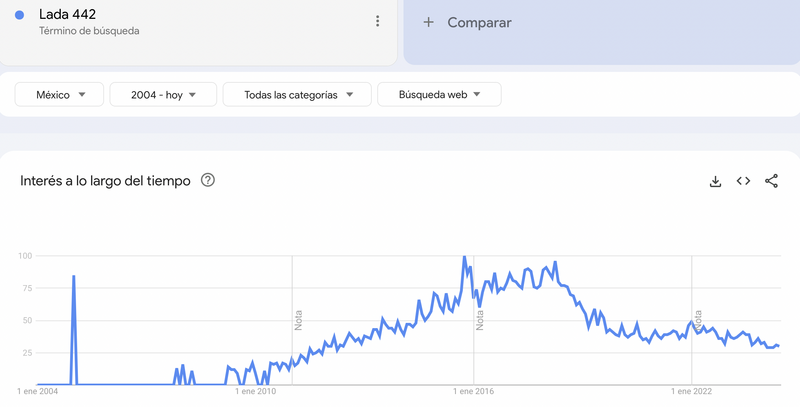Download the interest over time data
Image resolution: width=800 pixels, height=407 pixels.
(715, 181)
